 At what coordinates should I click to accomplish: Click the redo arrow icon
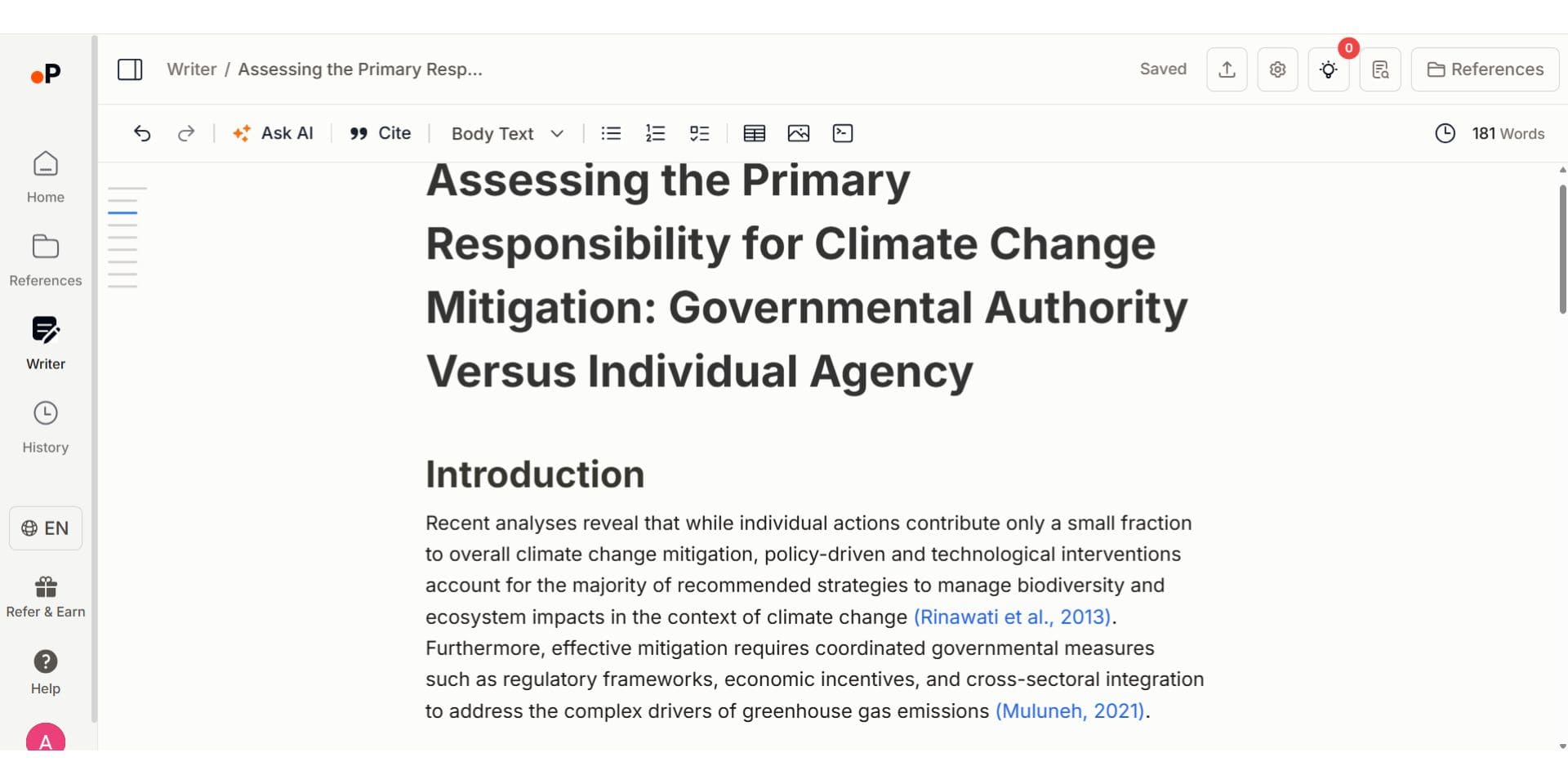pyautogui.click(x=186, y=133)
